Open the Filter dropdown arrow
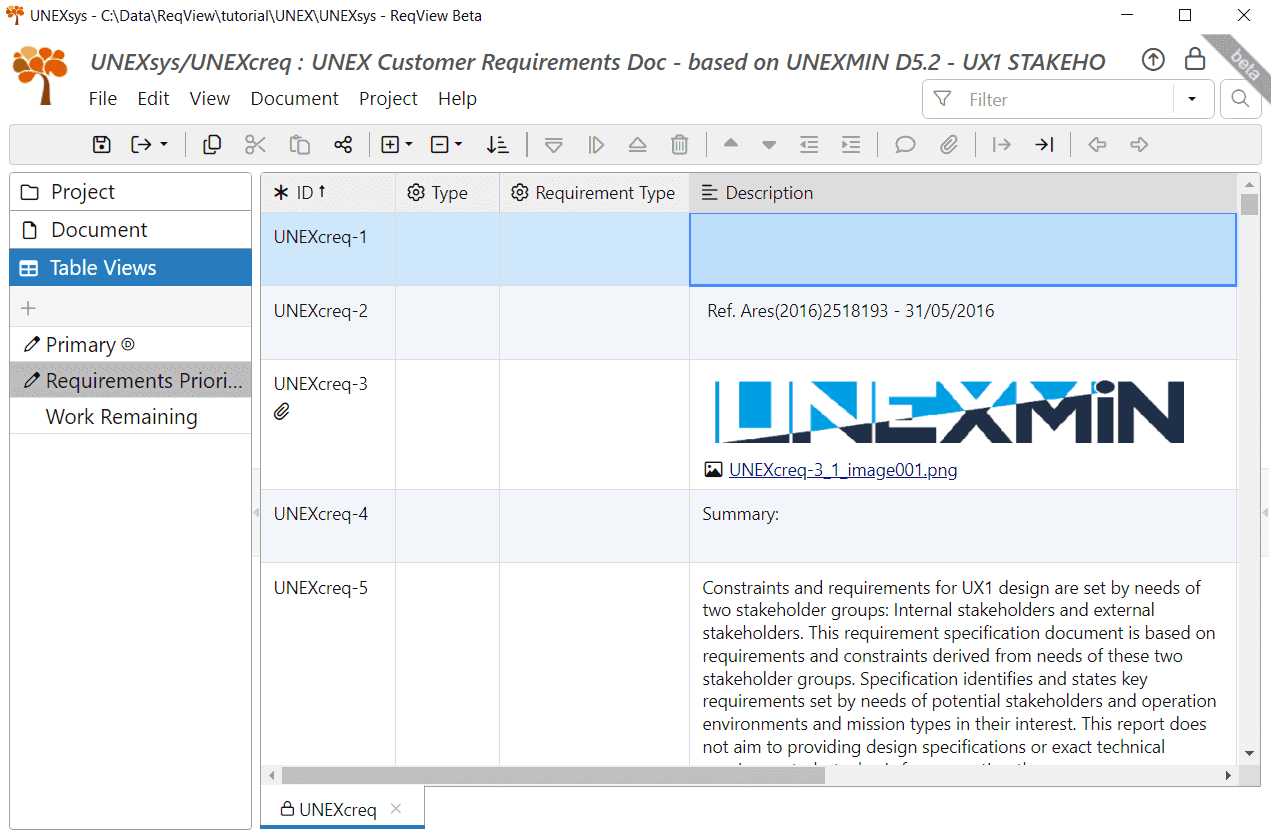This screenshot has width=1271, height=835. 1192,99
